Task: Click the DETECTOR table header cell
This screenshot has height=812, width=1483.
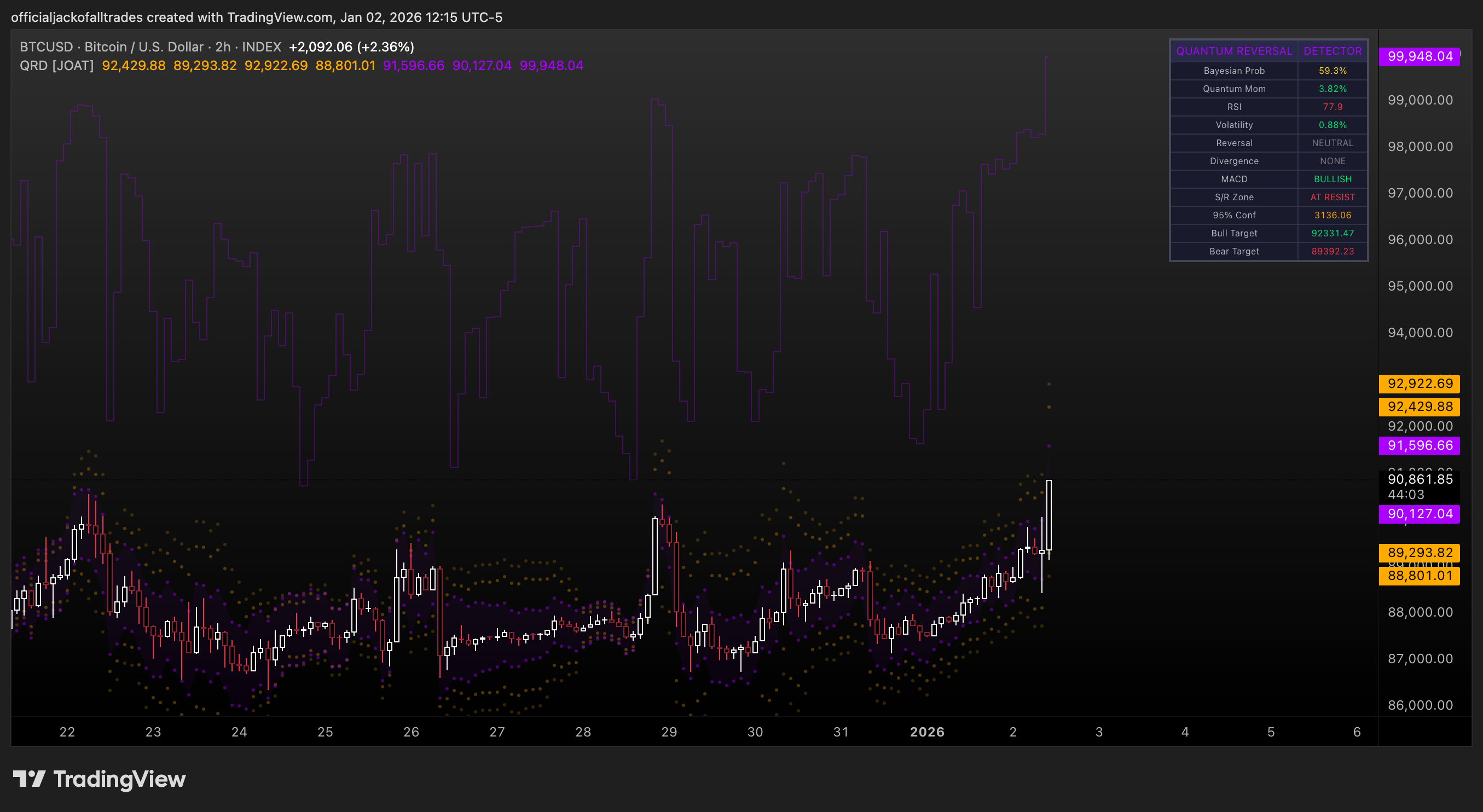Action: pyautogui.click(x=1332, y=51)
